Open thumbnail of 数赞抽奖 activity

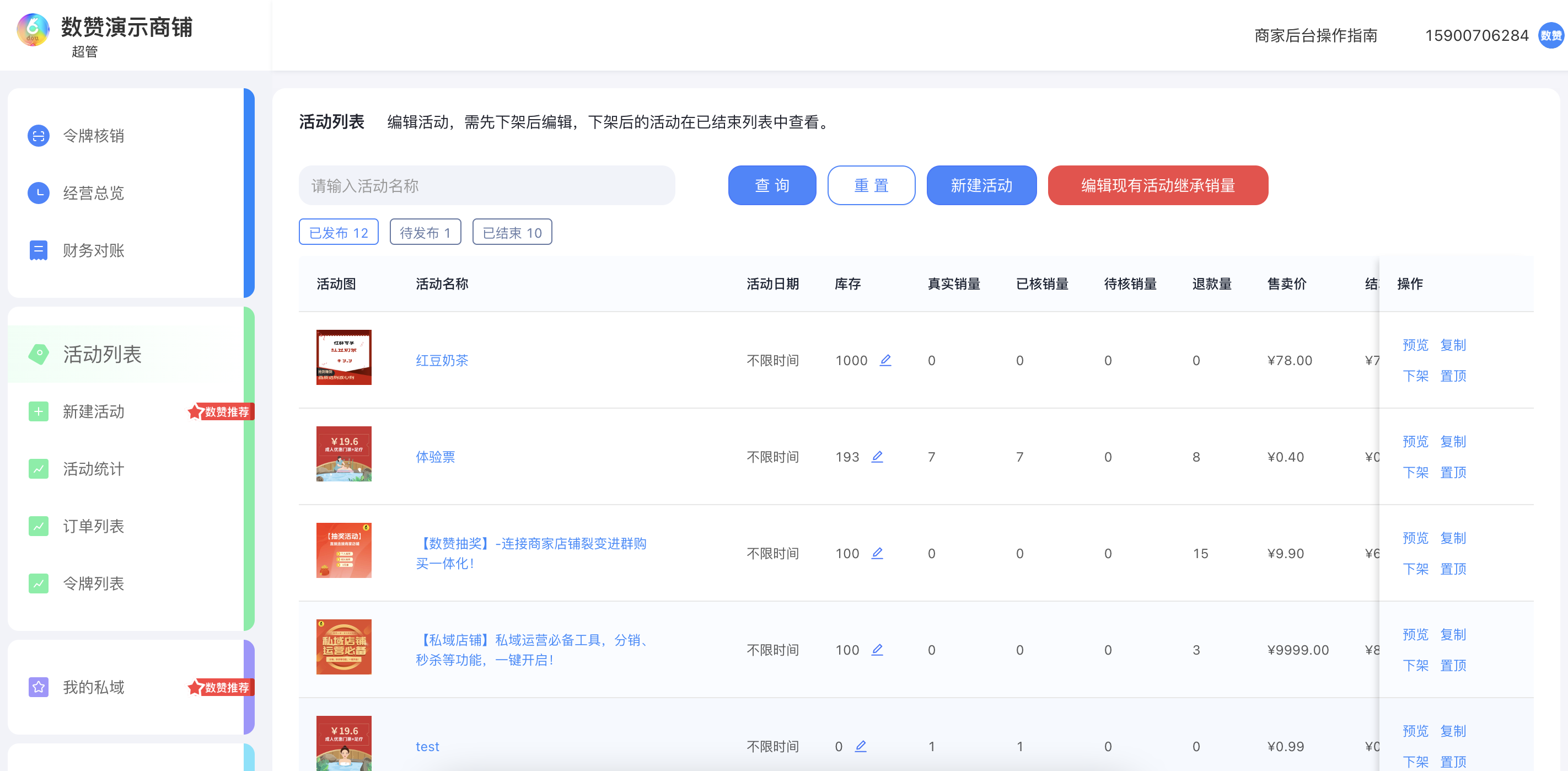coord(344,550)
